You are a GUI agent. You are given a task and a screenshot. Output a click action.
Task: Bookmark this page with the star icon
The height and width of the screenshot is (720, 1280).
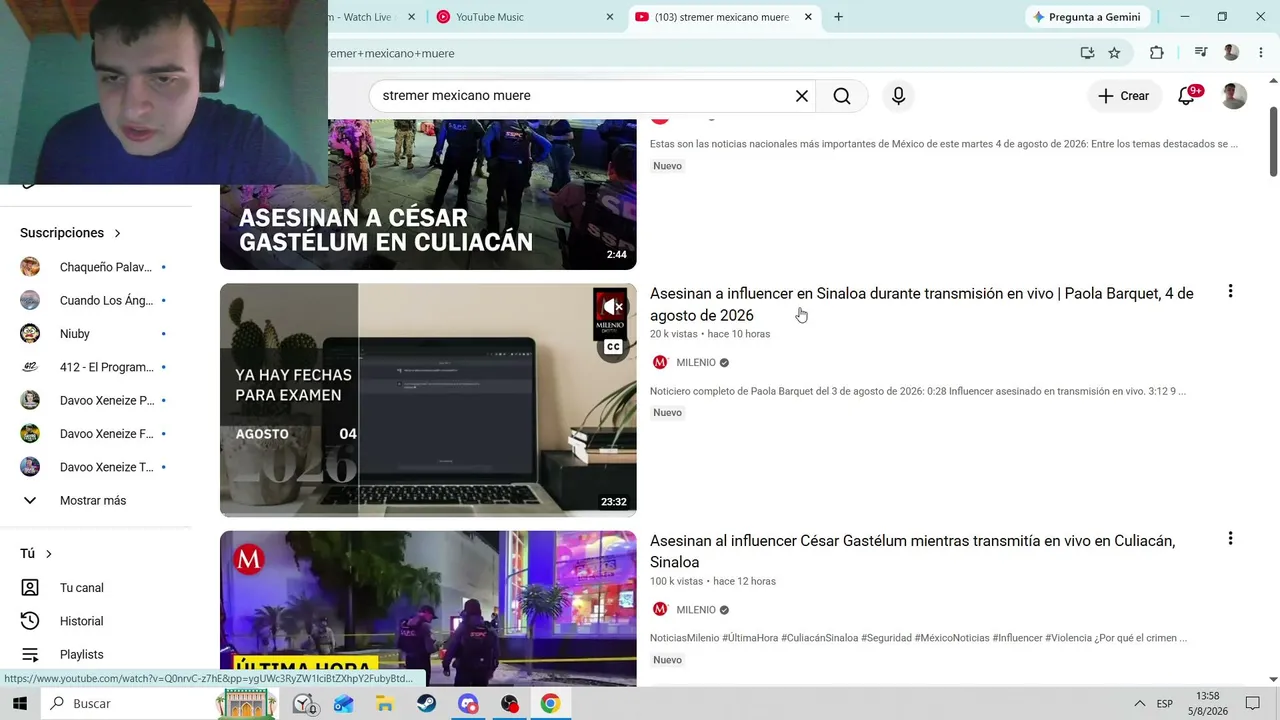(x=1114, y=53)
